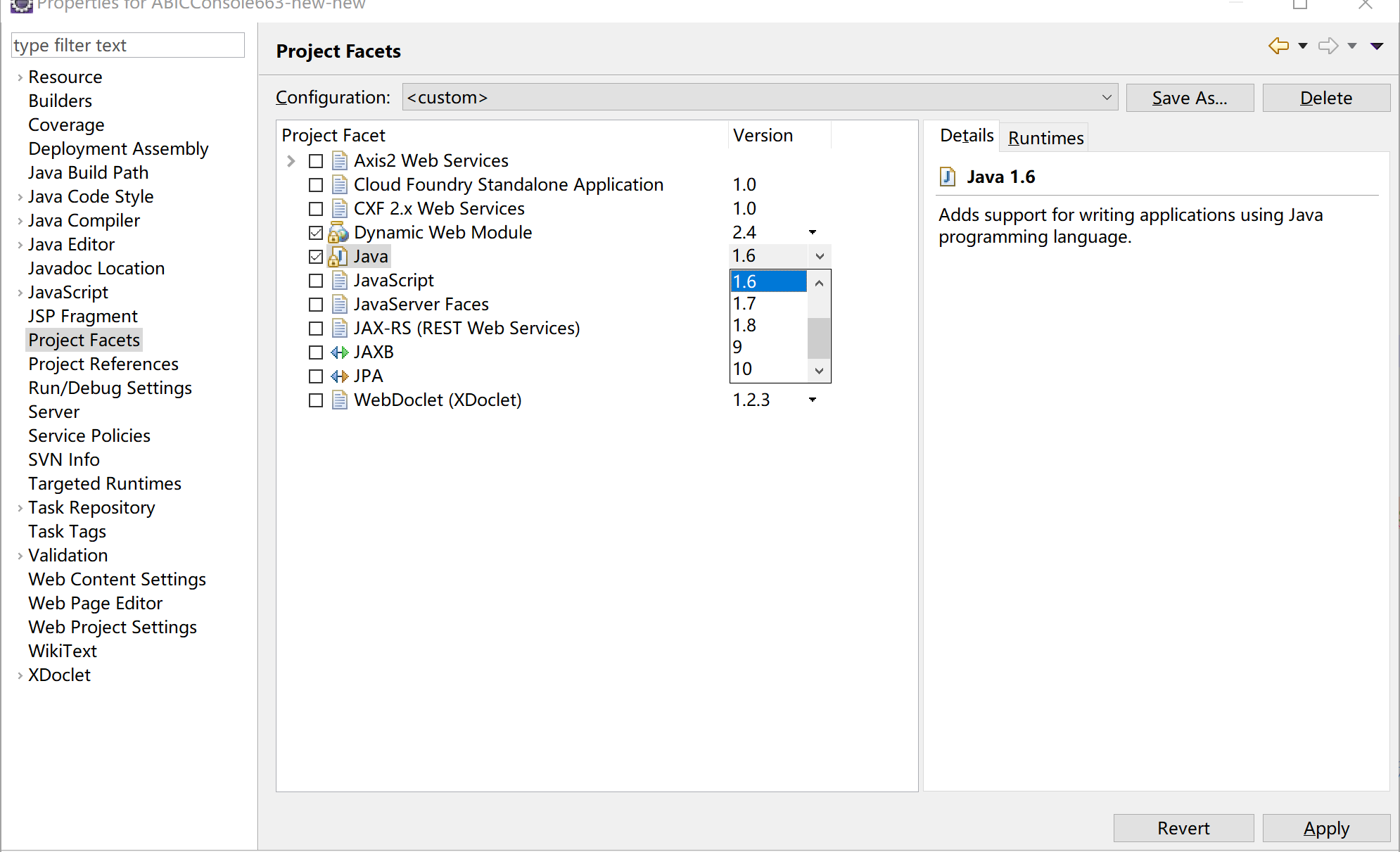Click the Dynamic Web Module facet icon
1400x852 pixels.
click(338, 233)
